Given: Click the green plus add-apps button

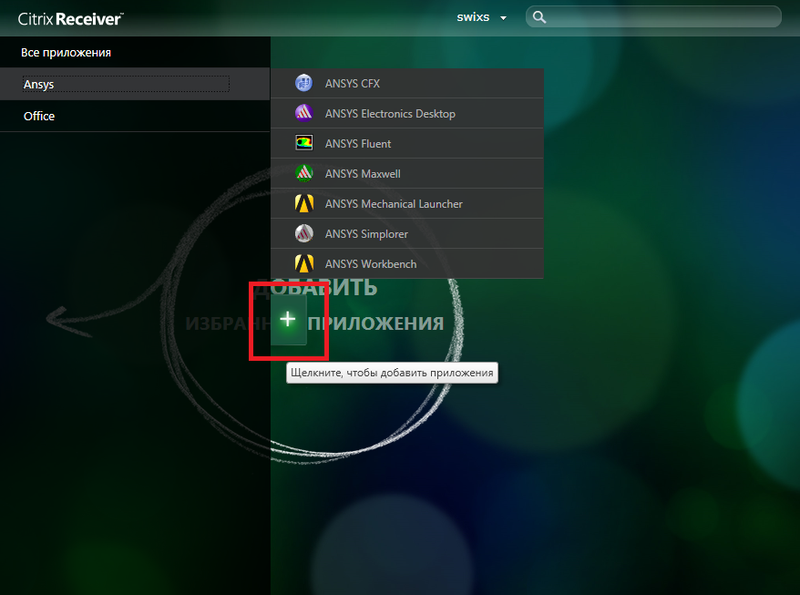Looking at the screenshot, I should 288,319.
